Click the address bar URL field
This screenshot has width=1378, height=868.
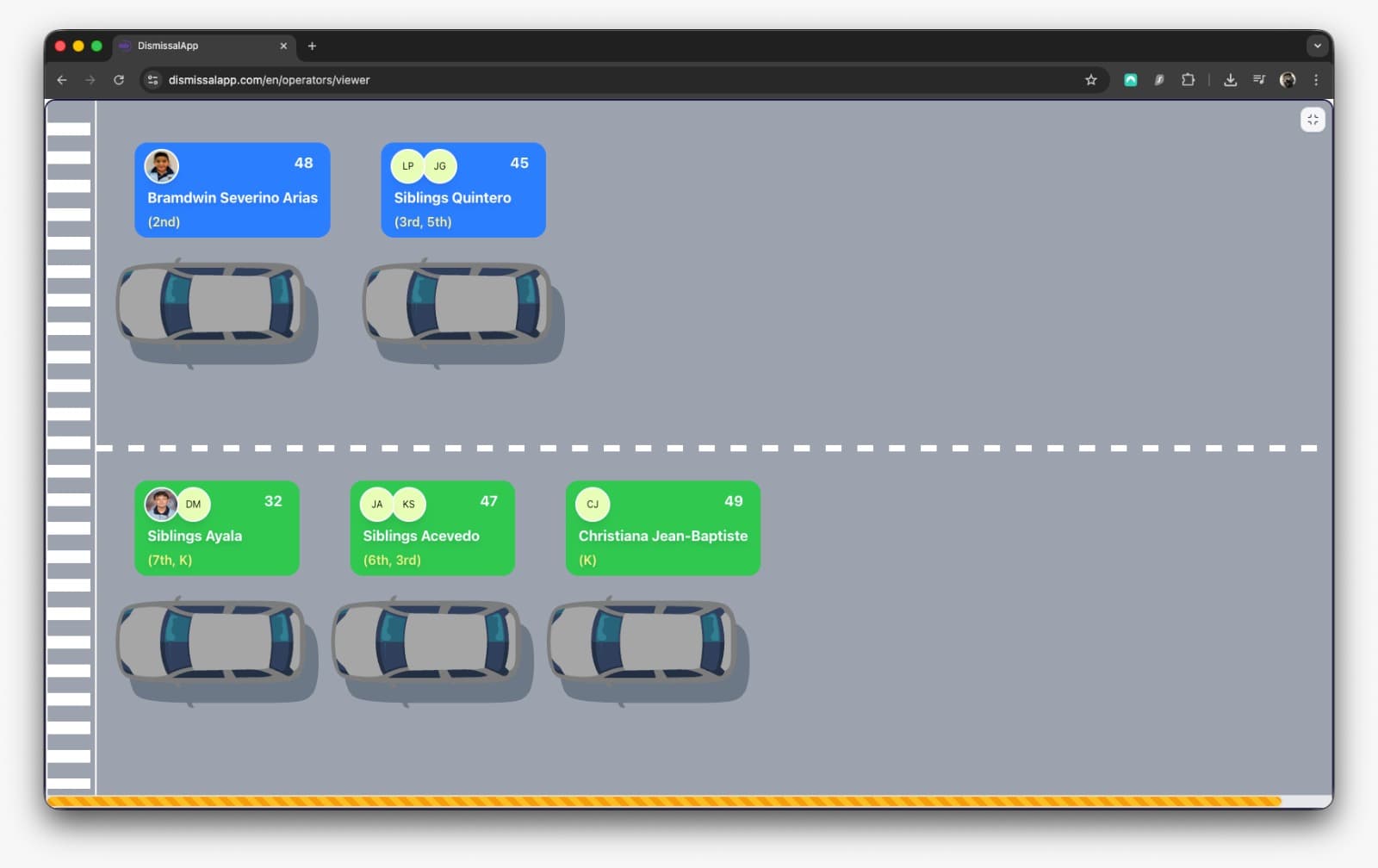[603, 80]
